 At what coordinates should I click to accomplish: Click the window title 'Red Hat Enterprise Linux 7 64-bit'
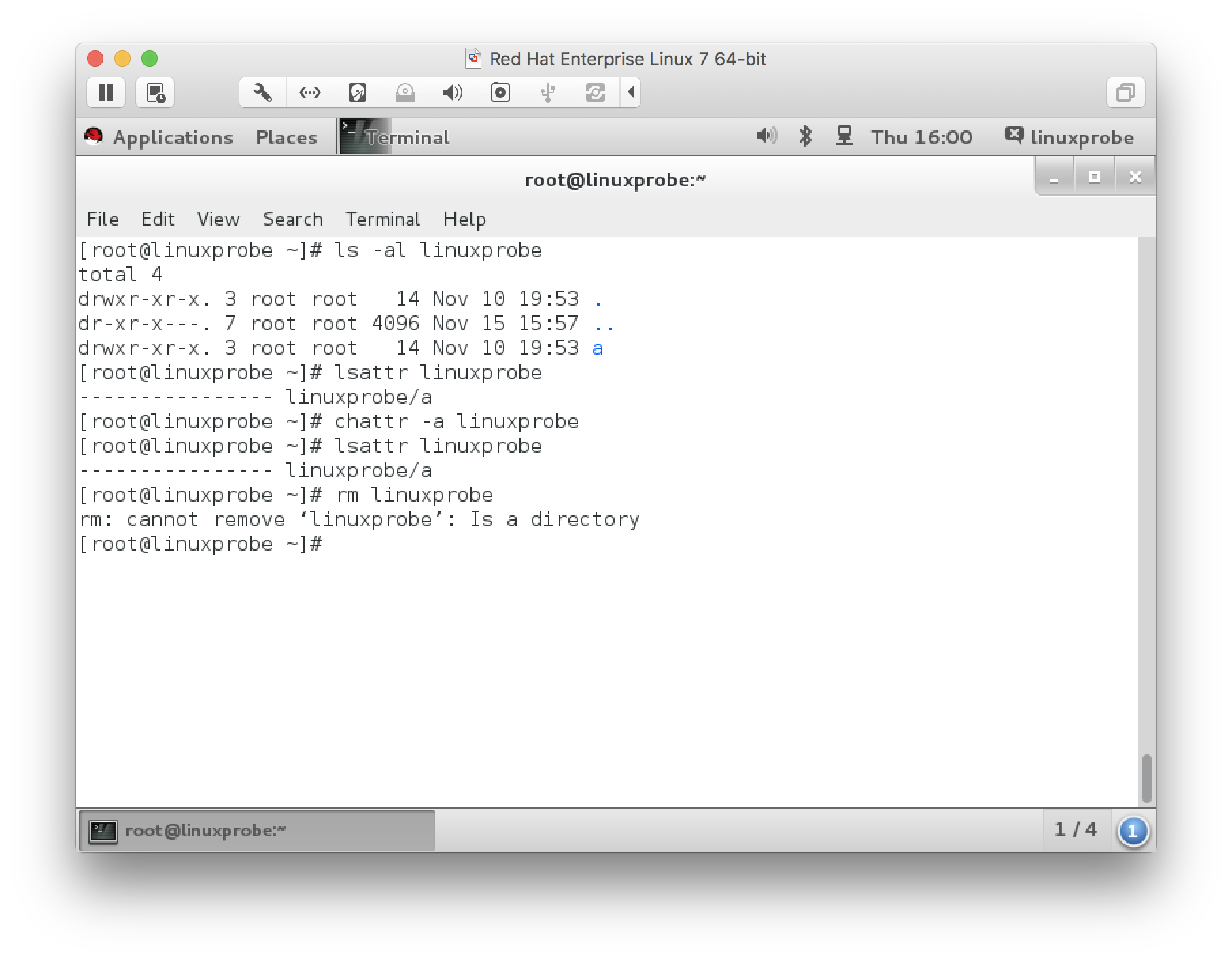pos(628,59)
